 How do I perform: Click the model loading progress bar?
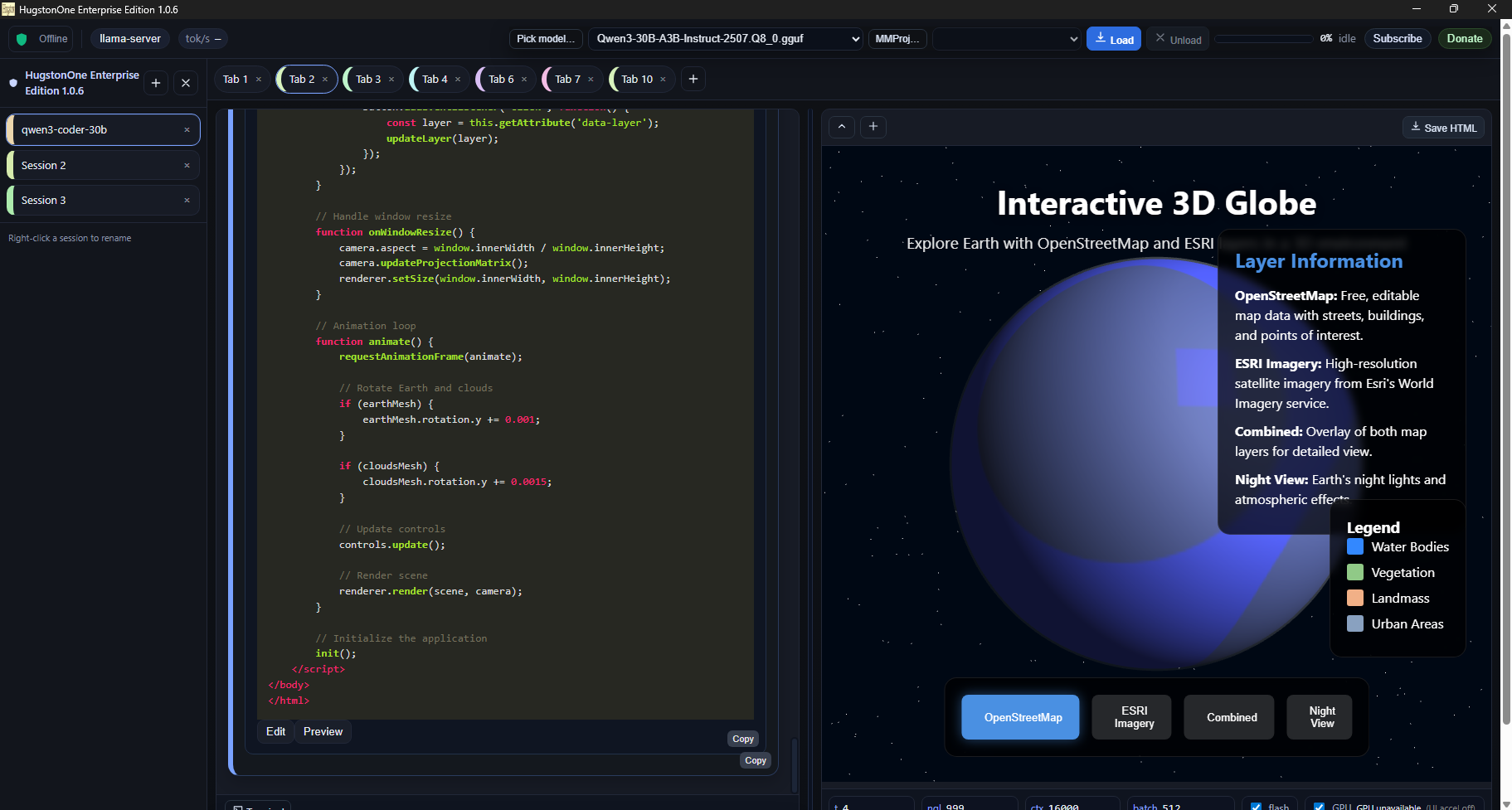[x=1264, y=39]
